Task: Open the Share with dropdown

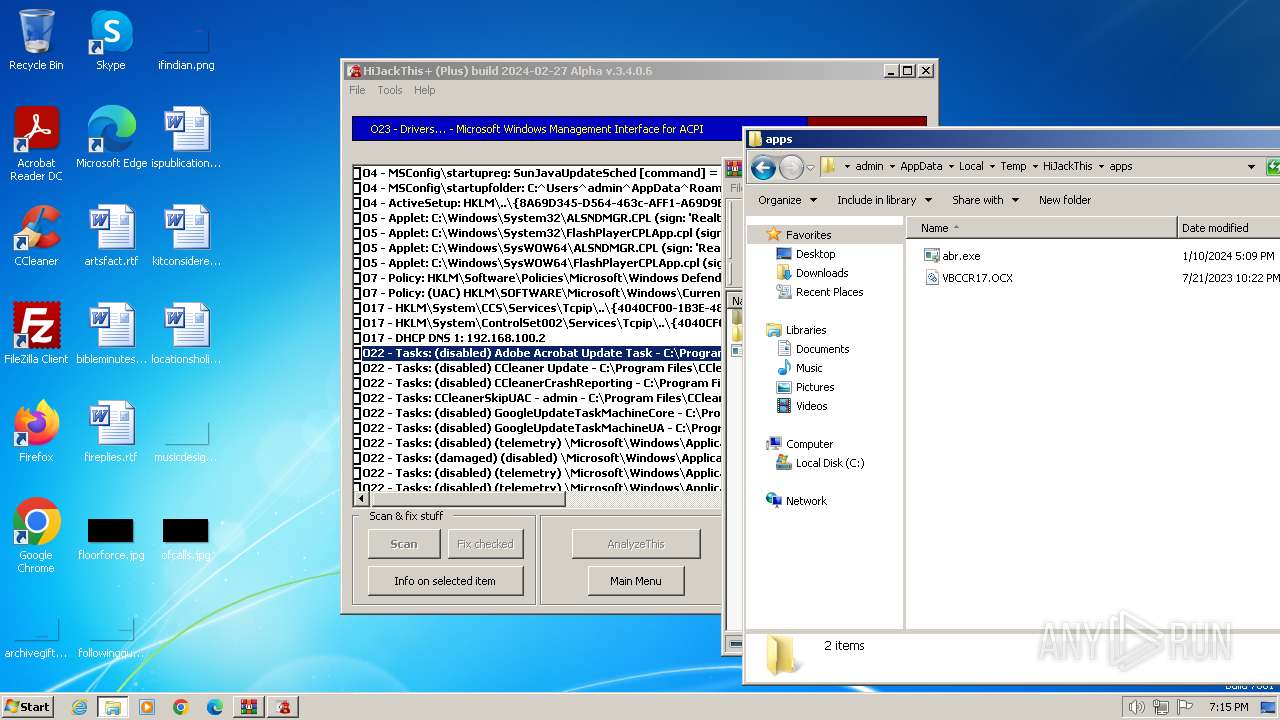Action: click(984, 200)
